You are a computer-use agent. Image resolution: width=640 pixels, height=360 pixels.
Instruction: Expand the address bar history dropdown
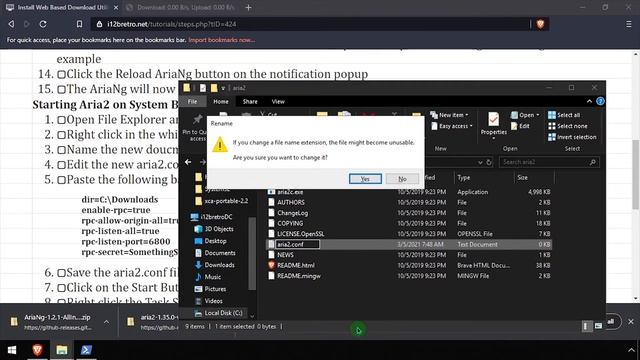click(480, 162)
